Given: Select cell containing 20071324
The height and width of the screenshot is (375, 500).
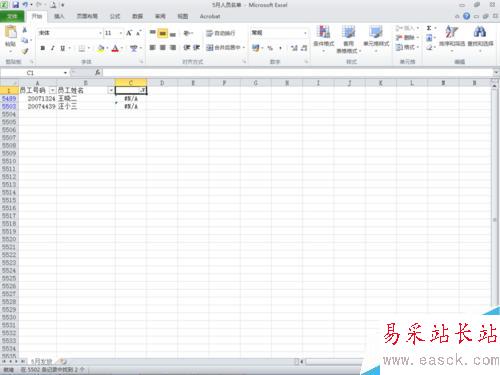Looking at the screenshot, I should (x=38, y=99).
